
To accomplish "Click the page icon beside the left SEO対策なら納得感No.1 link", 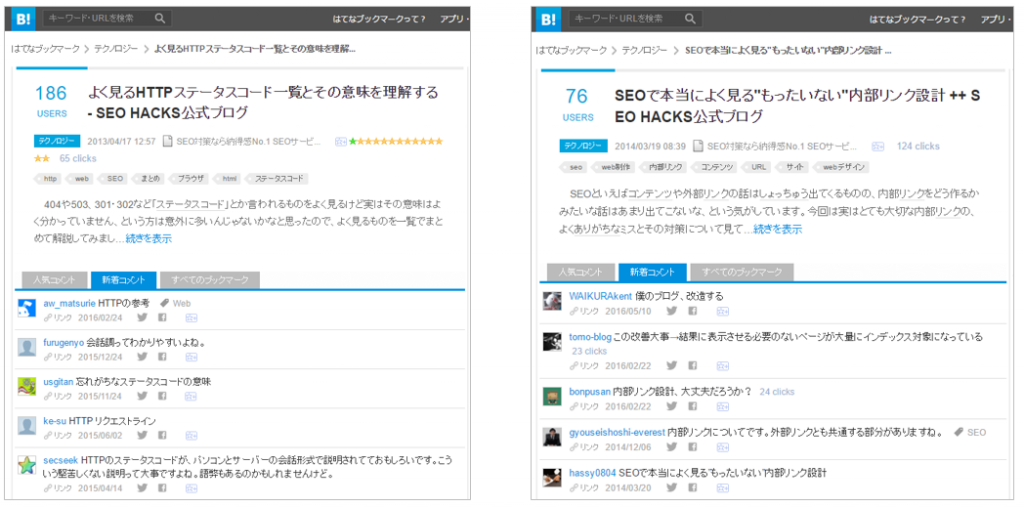I will click(168, 141).
